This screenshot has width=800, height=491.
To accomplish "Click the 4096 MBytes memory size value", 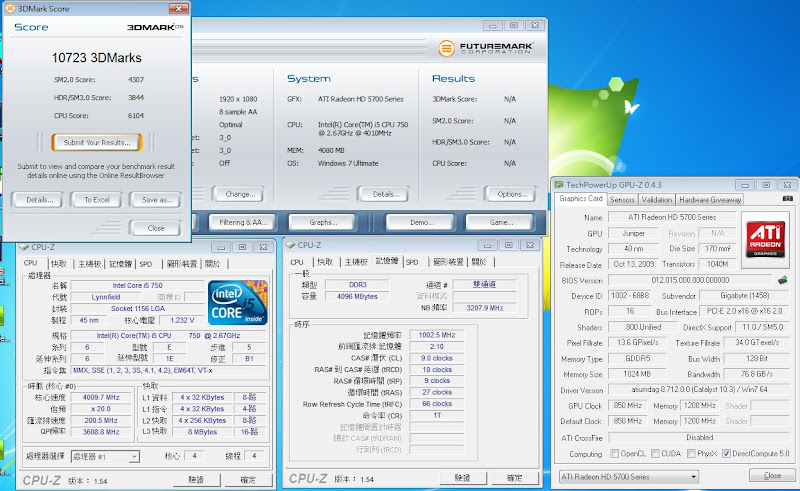I will pyautogui.click(x=357, y=297).
